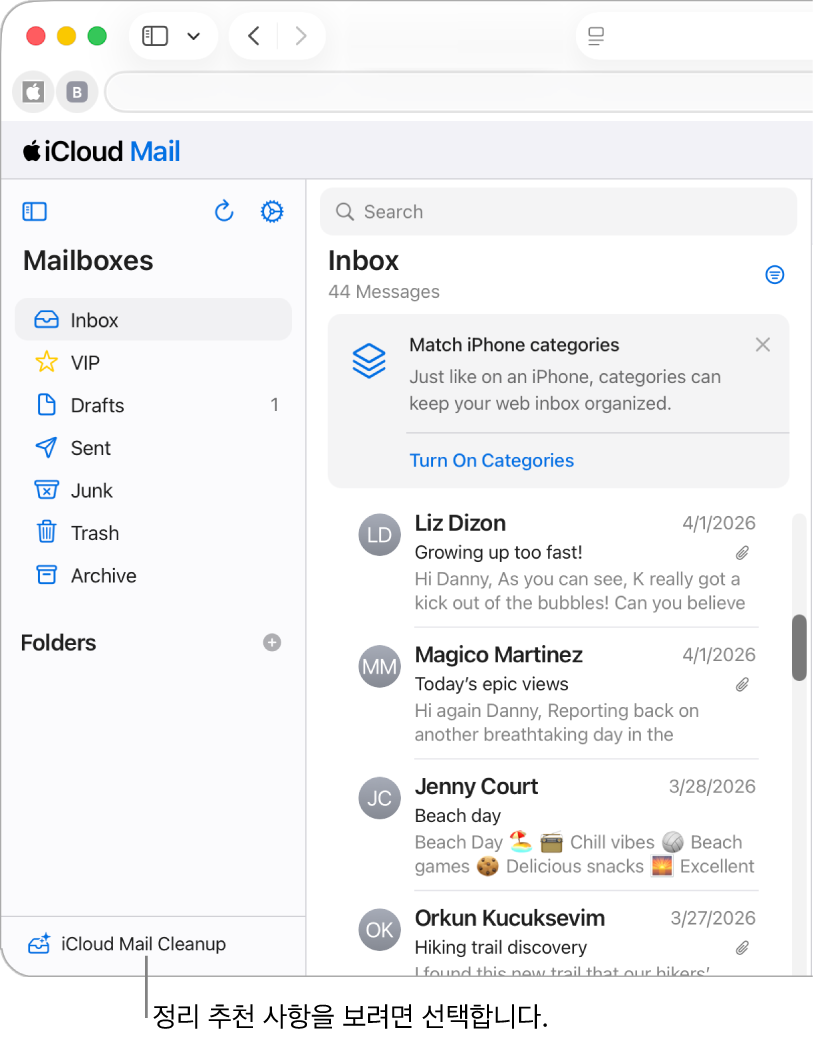The height and width of the screenshot is (1037, 814).
Task: Open the Sent mailbox
Action: tap(153, 448)
